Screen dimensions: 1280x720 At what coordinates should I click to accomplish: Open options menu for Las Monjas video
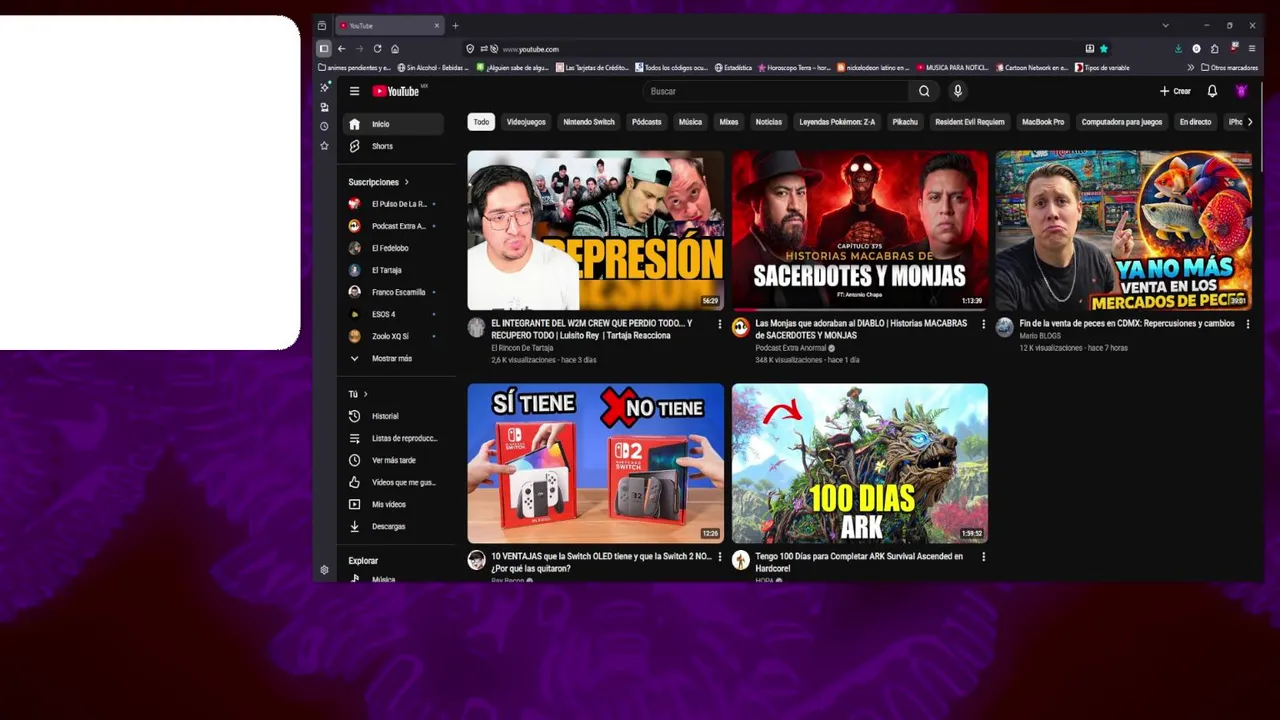point(983,324)
